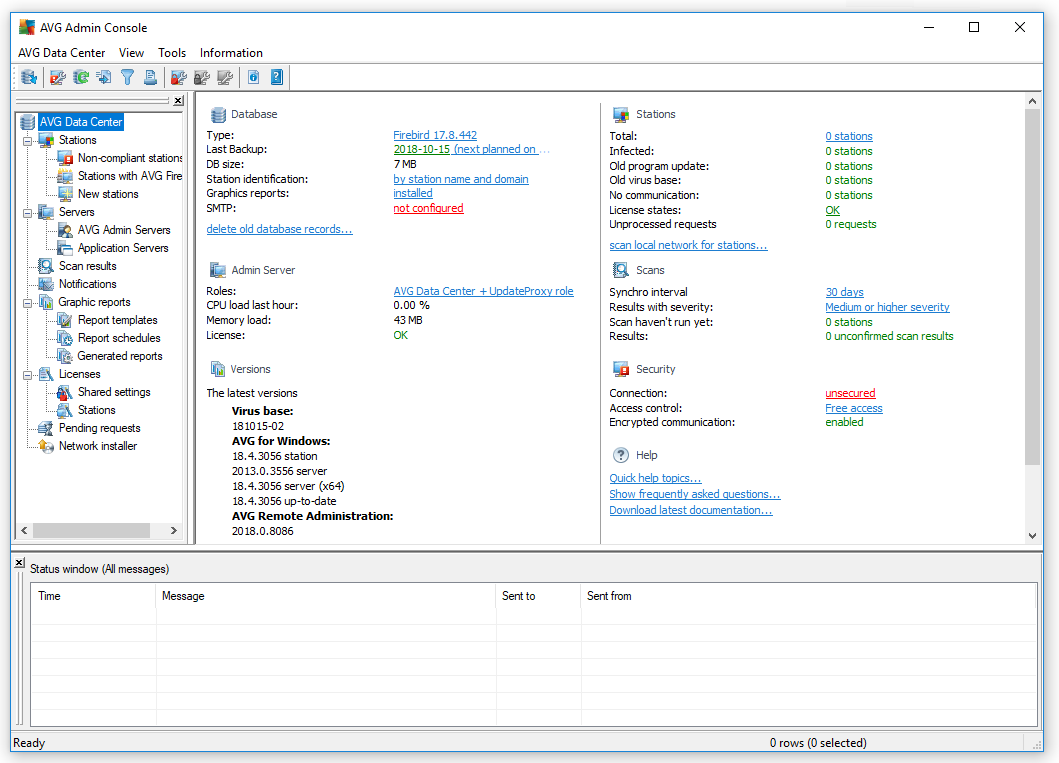1059x763 pixels.
Task: Click the export page-with-arrow toolbar icon
Action: 104,78
